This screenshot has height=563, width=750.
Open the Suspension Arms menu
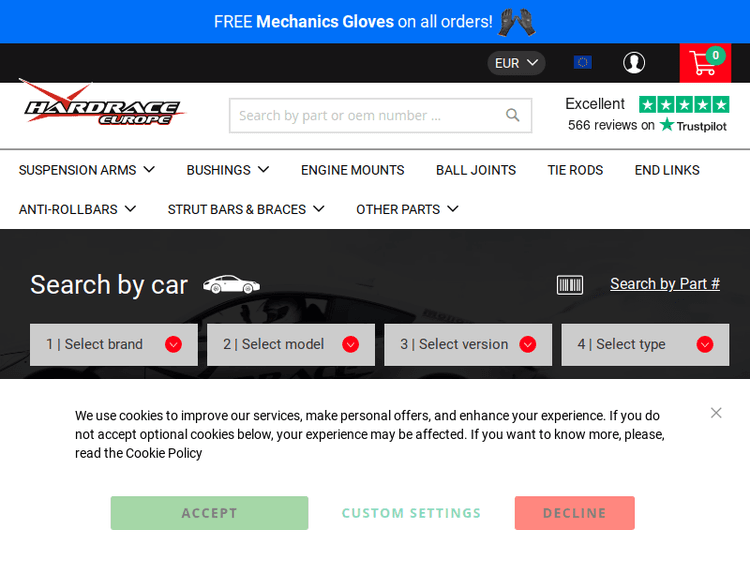(x=87, y=170)
